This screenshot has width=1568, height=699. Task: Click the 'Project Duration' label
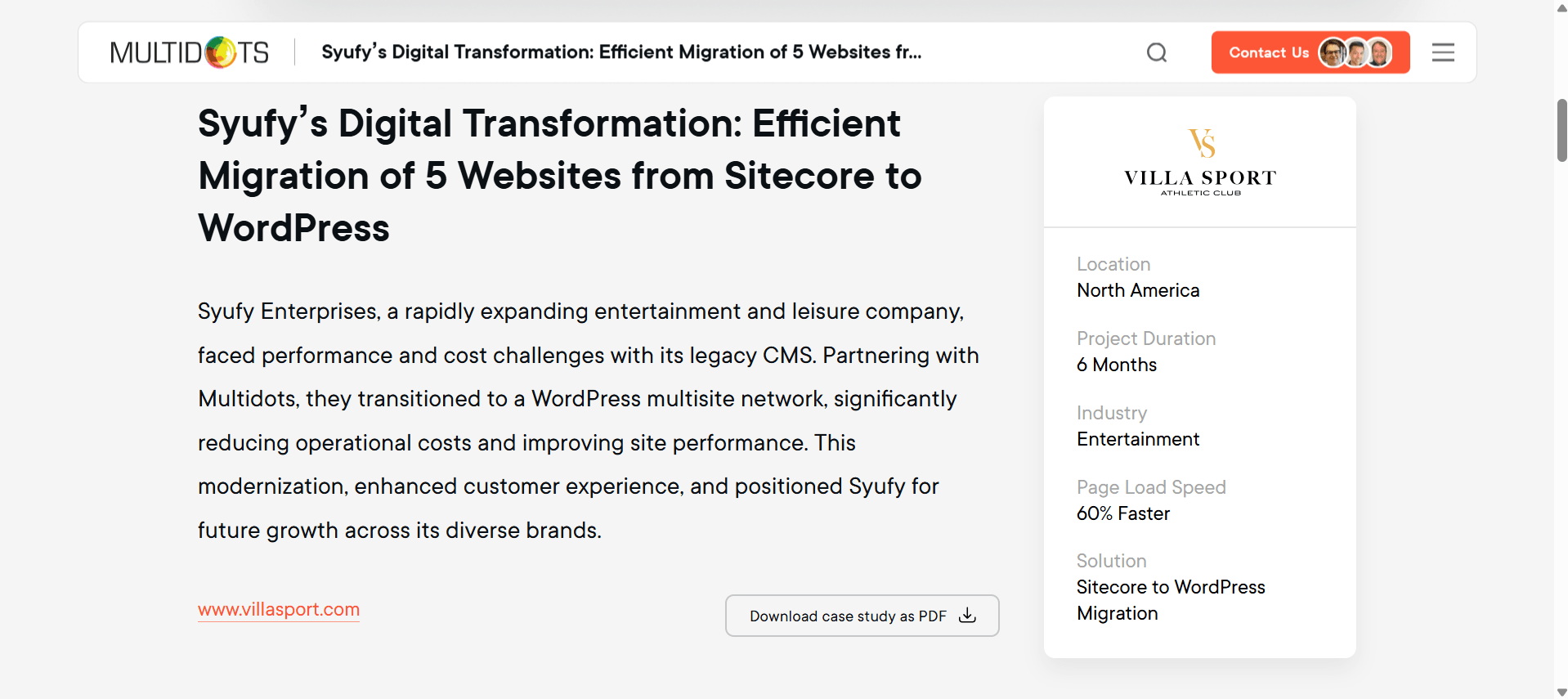[x=1146, y=338]
